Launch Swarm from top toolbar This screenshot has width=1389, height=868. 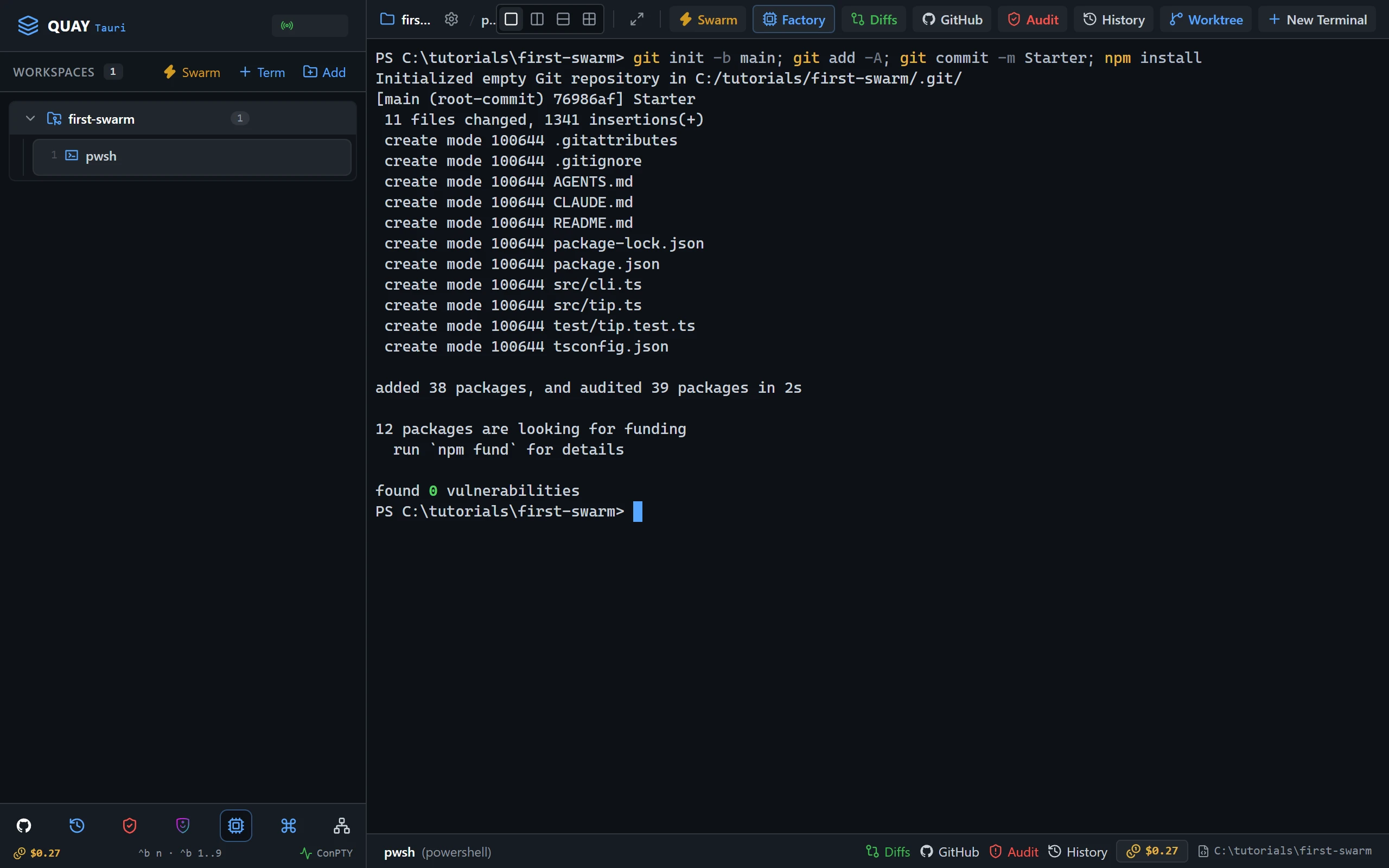click(x=708, y=20)
